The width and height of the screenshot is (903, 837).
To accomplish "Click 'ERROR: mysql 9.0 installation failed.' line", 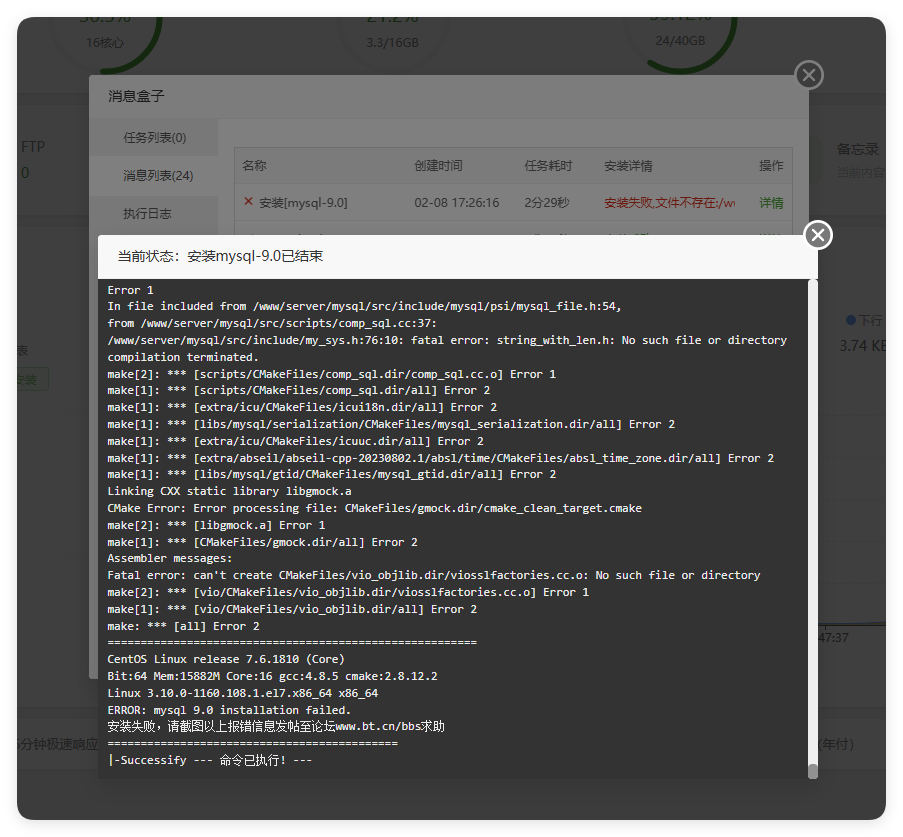I will coord(229,710).
